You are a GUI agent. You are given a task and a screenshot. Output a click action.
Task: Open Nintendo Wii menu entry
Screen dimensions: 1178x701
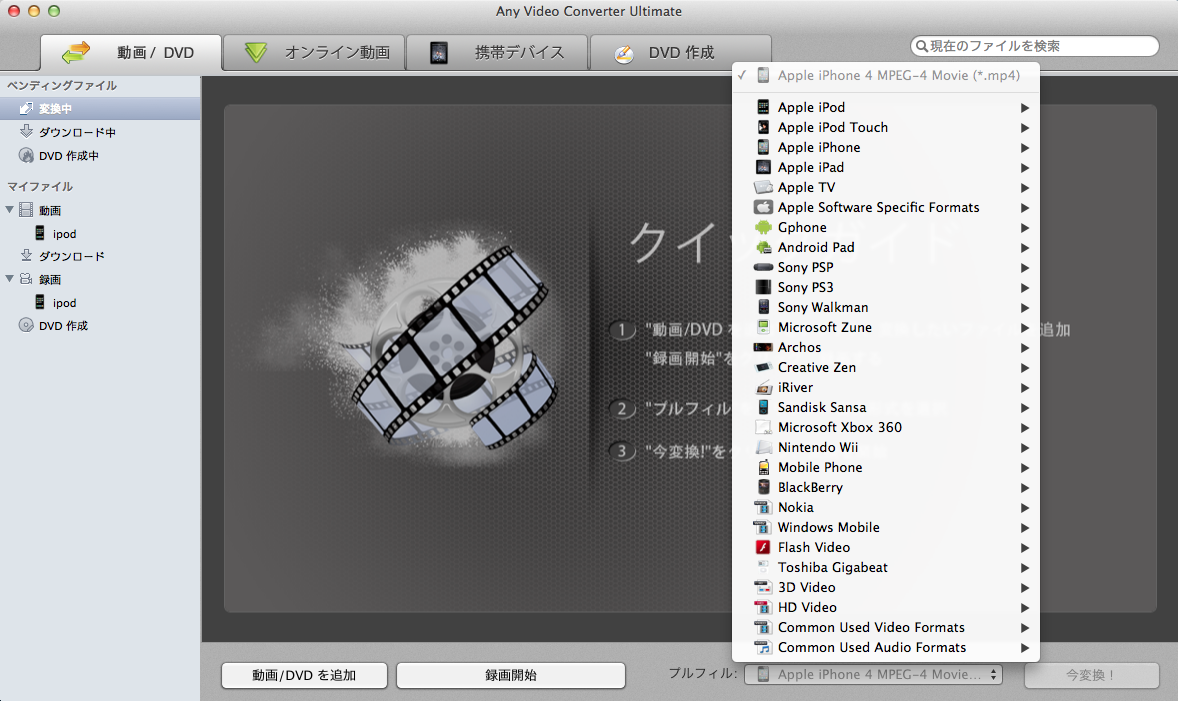(886, 447)
